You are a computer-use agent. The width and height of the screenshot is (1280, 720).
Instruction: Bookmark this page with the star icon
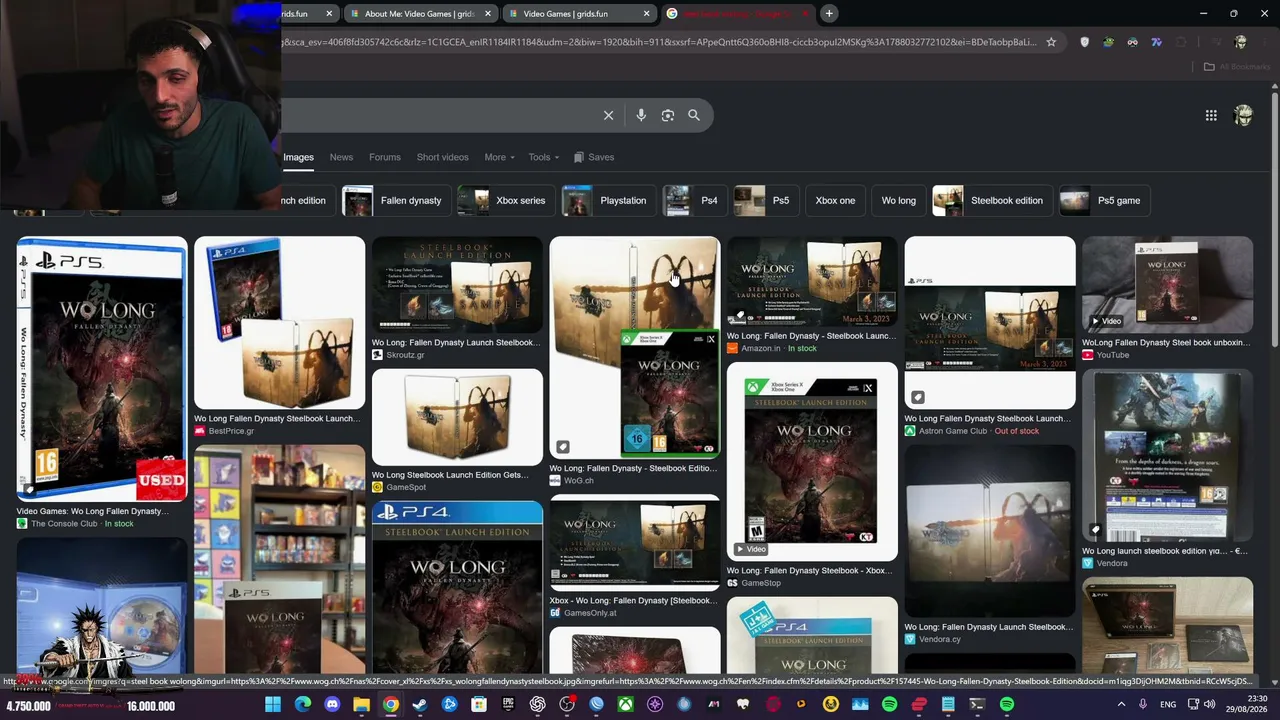[1051, 42]
